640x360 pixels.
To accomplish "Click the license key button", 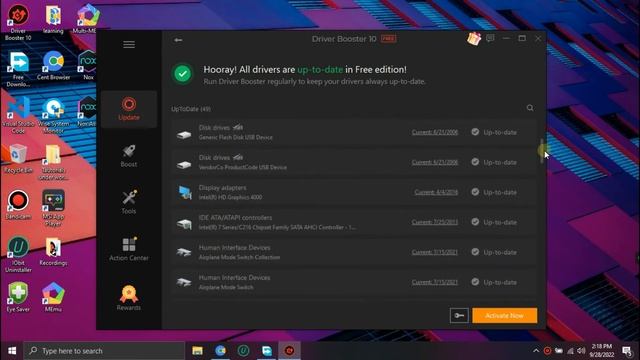I will (459, 316).
